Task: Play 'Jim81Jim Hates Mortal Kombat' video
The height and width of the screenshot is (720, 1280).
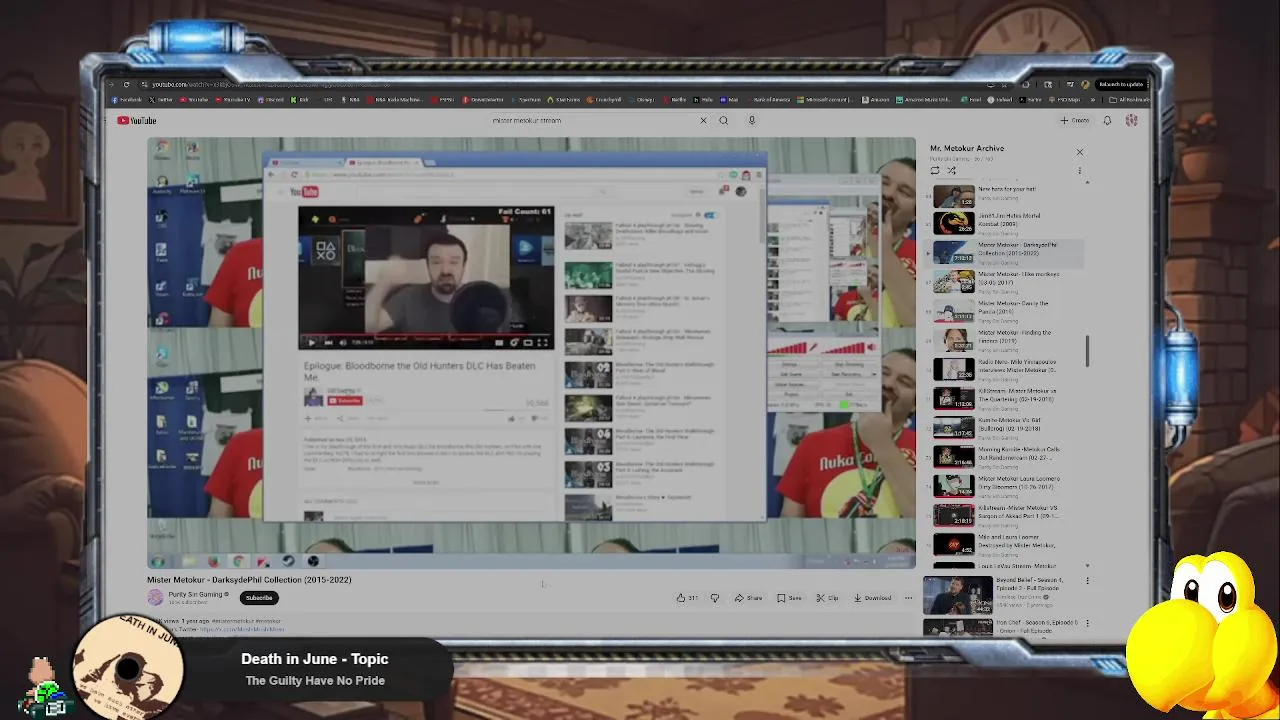Action: [1002, 223]
